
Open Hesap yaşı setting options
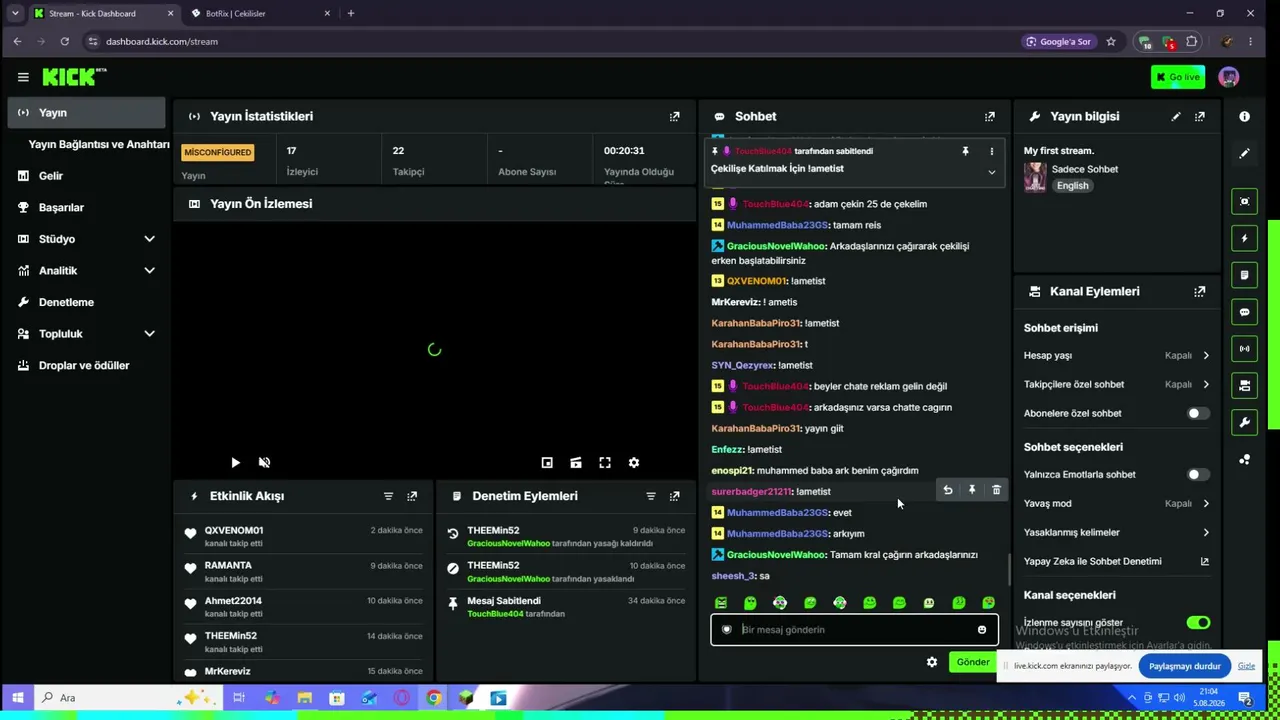(1117, 356)
